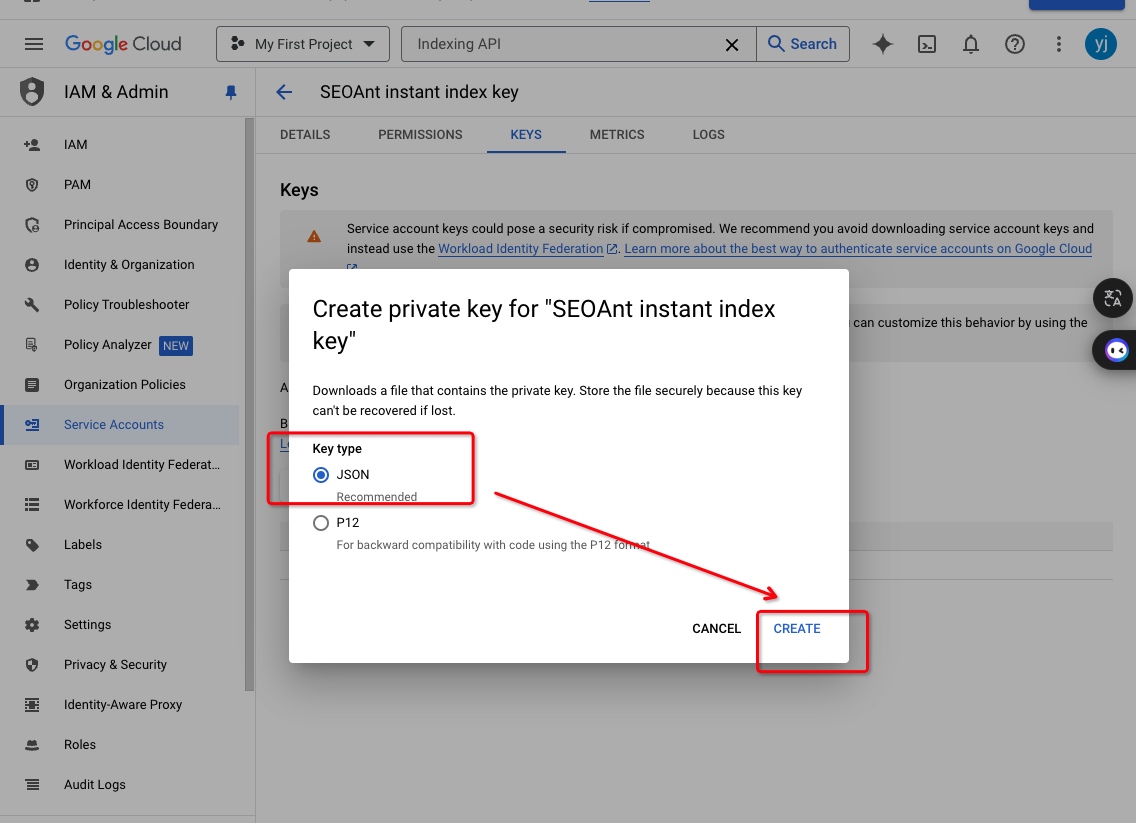Open the hamburger navigation menu
The image size is (1136, 823).
tap(33, 44)
